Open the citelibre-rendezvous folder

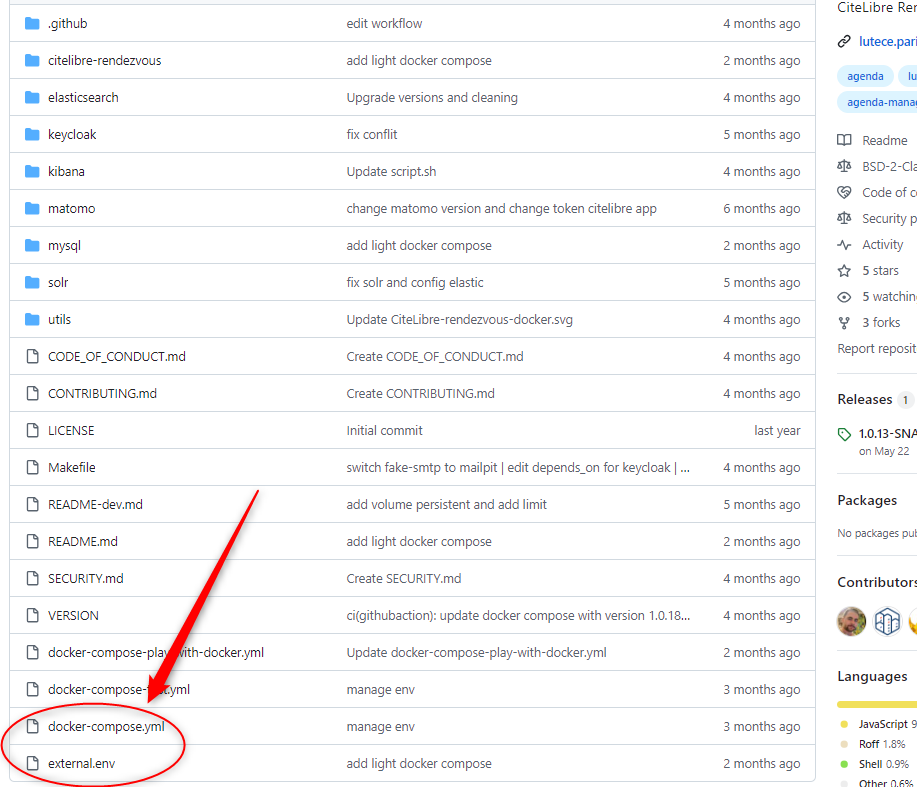pyautogui.click(x=104, y=60)
